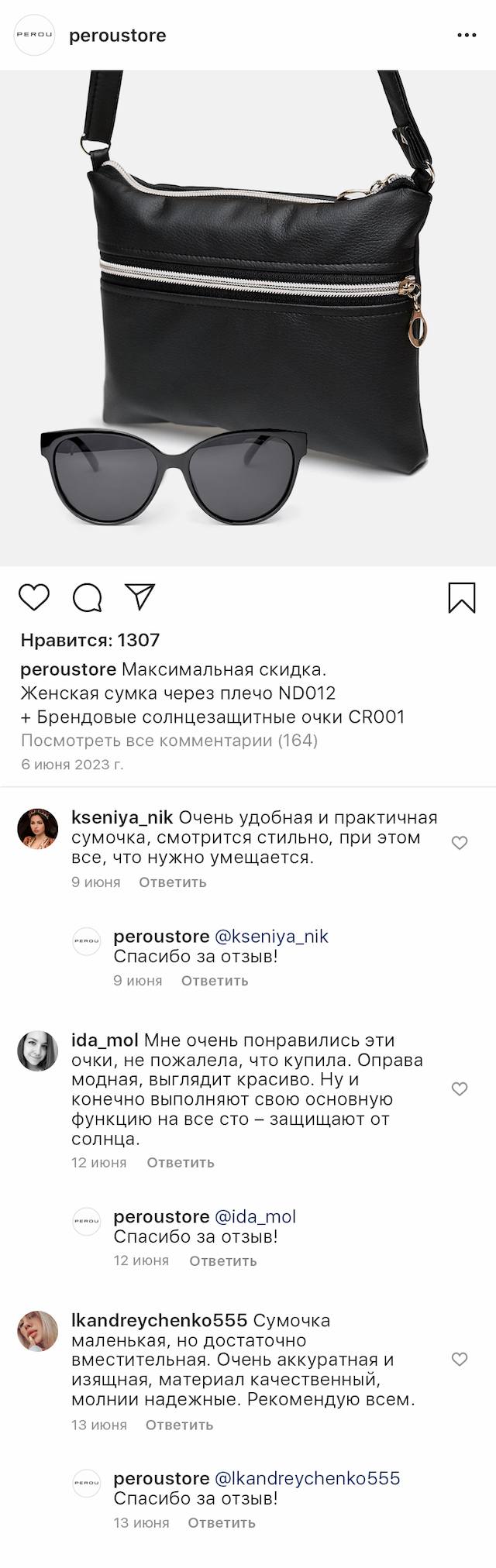Like lkandreychenko555's comment
496x1568 pixels.
coord(460,1360)
